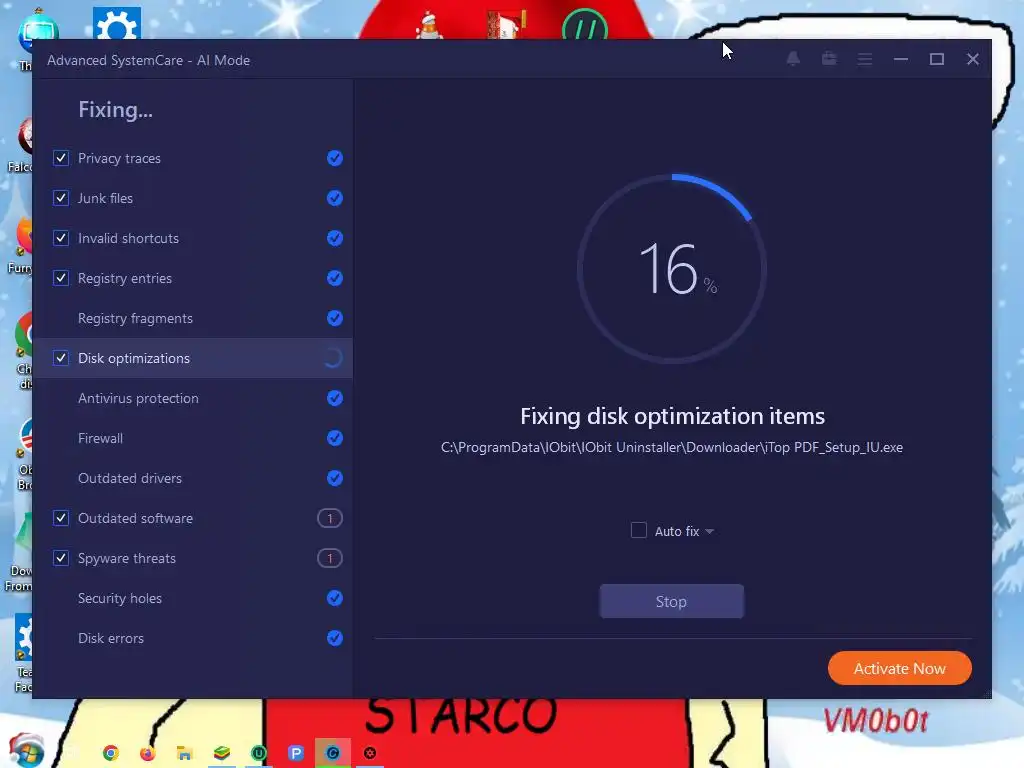This screenshot has height=768, width=1024.
Task: Click Junk files completed checkmark icon
Action: (x=334, y=198)
